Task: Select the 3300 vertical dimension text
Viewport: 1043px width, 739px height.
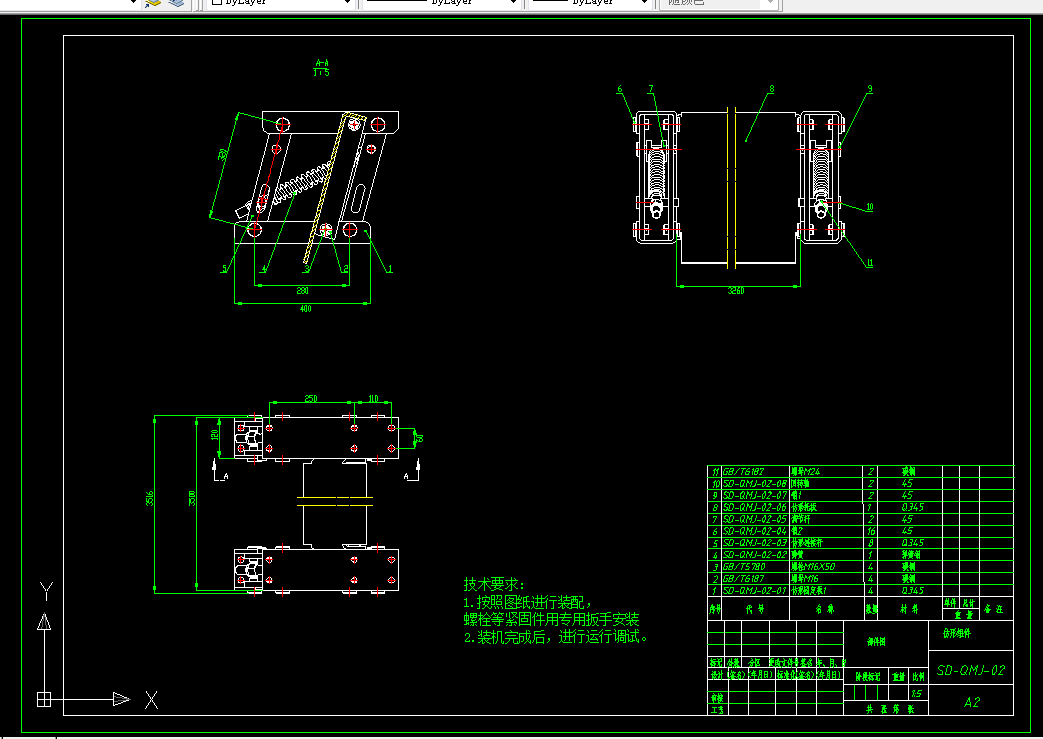Action: 192,498
